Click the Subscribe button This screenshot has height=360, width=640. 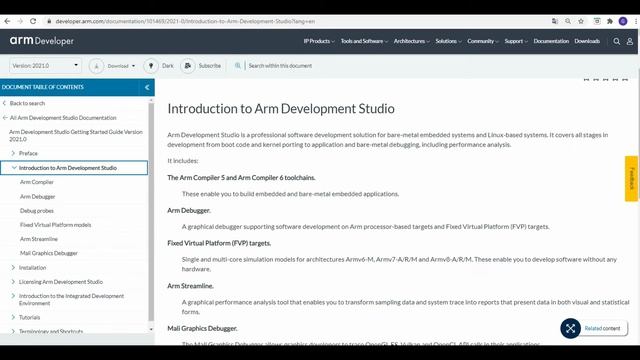[201, 66]
